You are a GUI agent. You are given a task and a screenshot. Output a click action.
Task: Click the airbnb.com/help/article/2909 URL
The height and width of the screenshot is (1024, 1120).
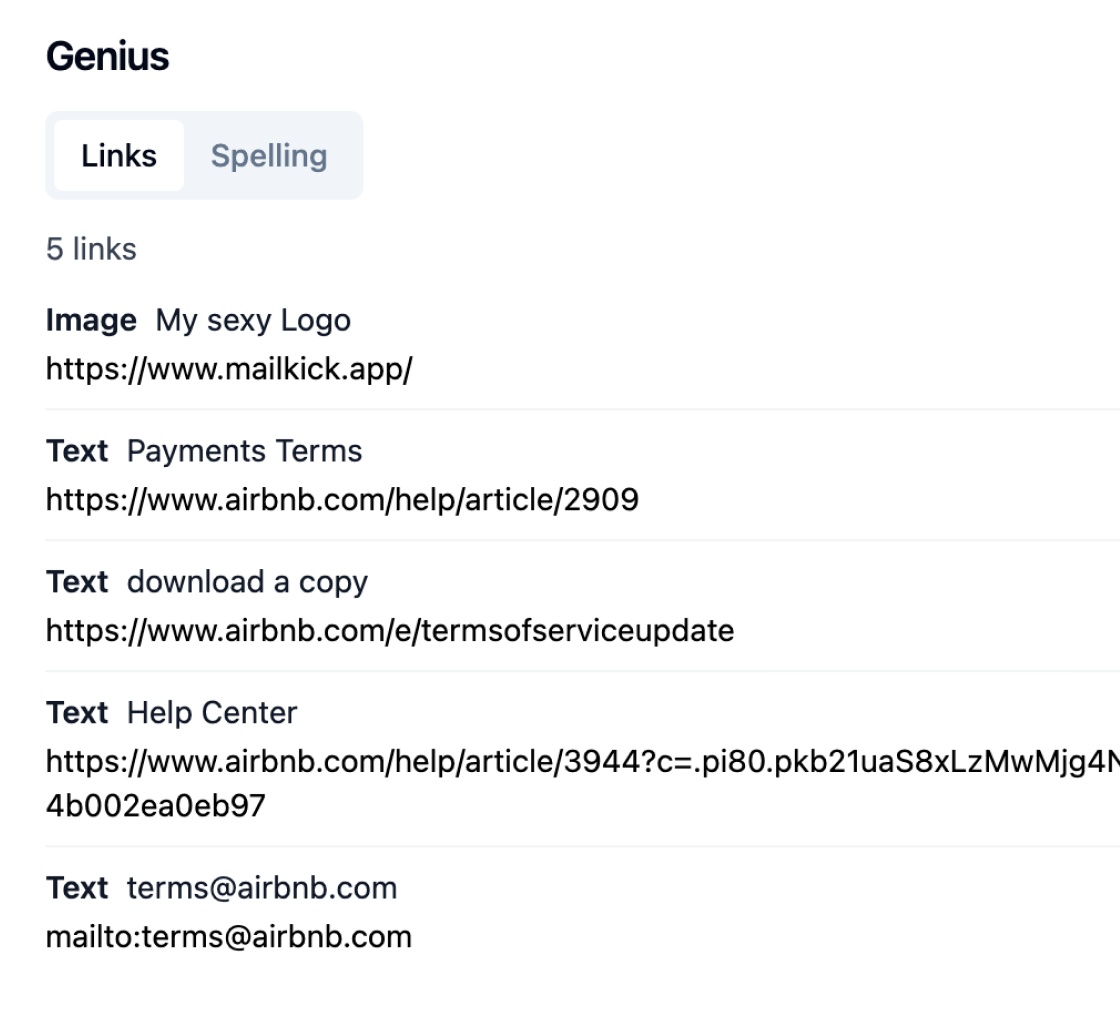(x=341, y=499)
